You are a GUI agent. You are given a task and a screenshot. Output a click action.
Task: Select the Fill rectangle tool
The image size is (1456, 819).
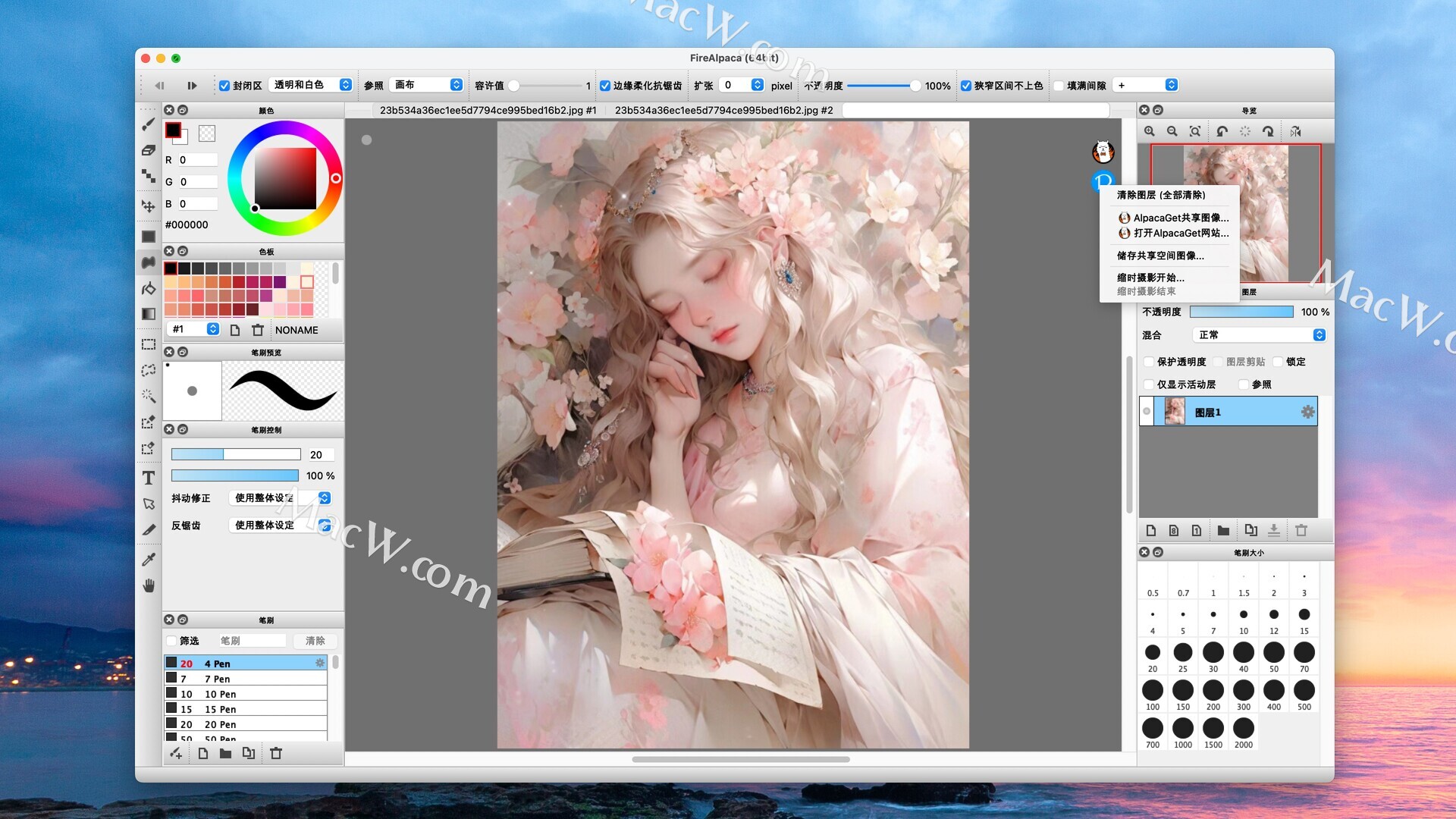click(x=149, y=237)
